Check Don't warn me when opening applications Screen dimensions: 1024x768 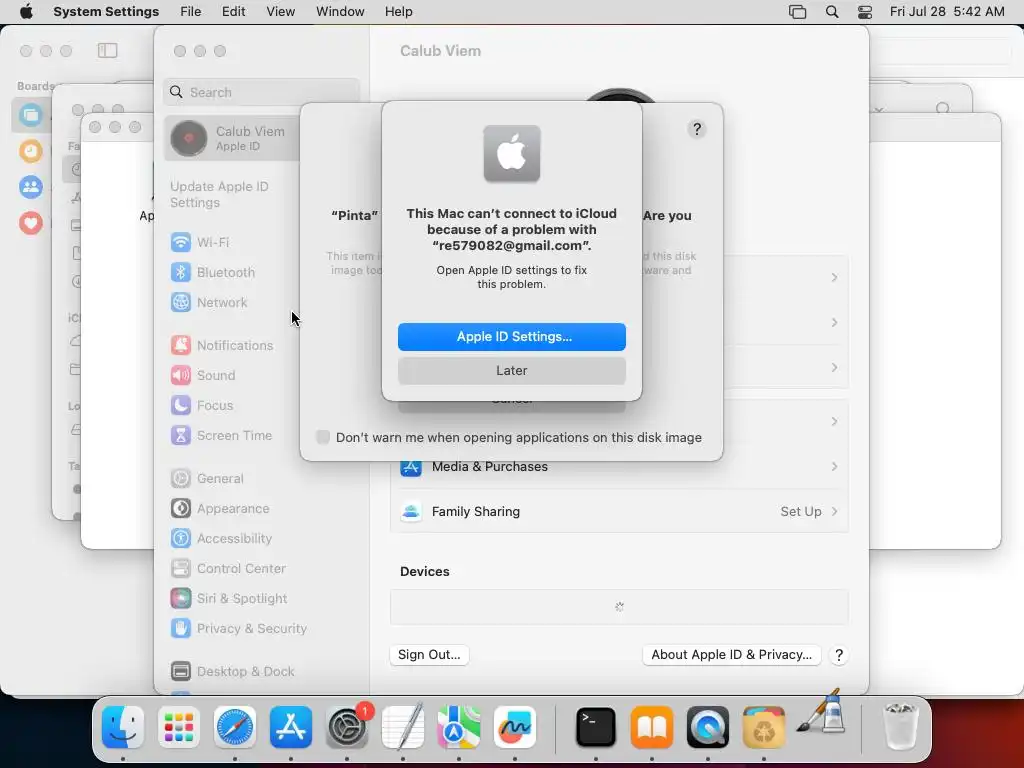point(323,437)
